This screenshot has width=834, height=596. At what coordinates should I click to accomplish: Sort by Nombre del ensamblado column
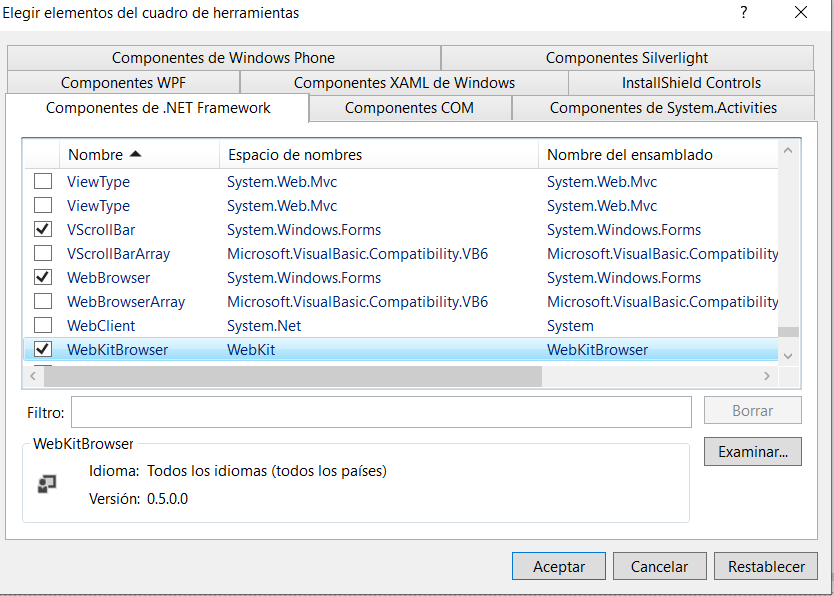(x=658, y=155)
